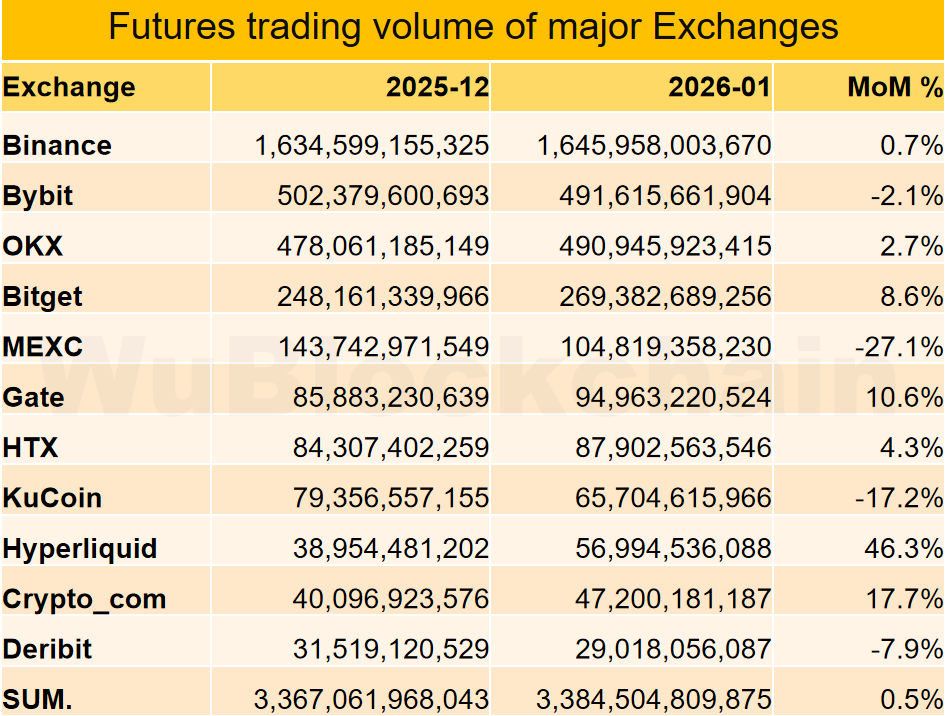Select Bitget's 8.6% MoM cell
Image resolution: width=946 pixels, height=716 pixels.
(911, 297)
